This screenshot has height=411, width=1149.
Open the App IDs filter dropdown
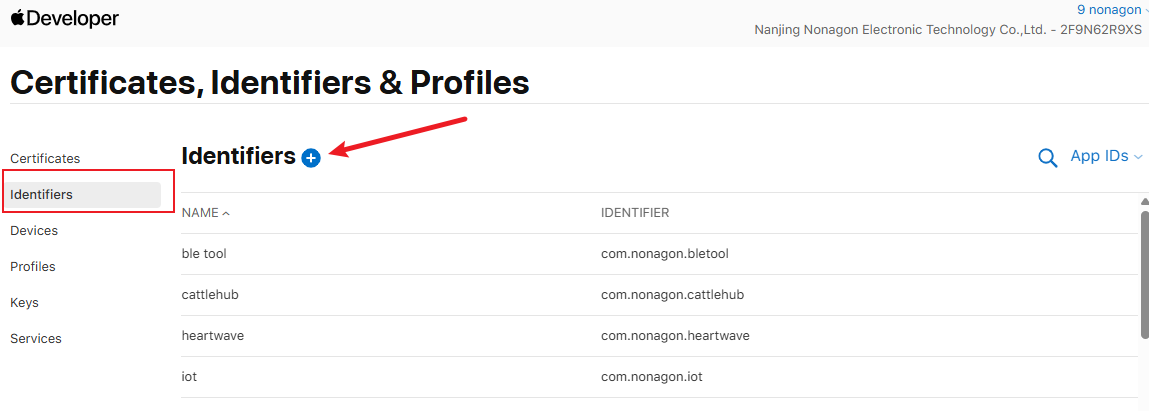(1106, 156)
